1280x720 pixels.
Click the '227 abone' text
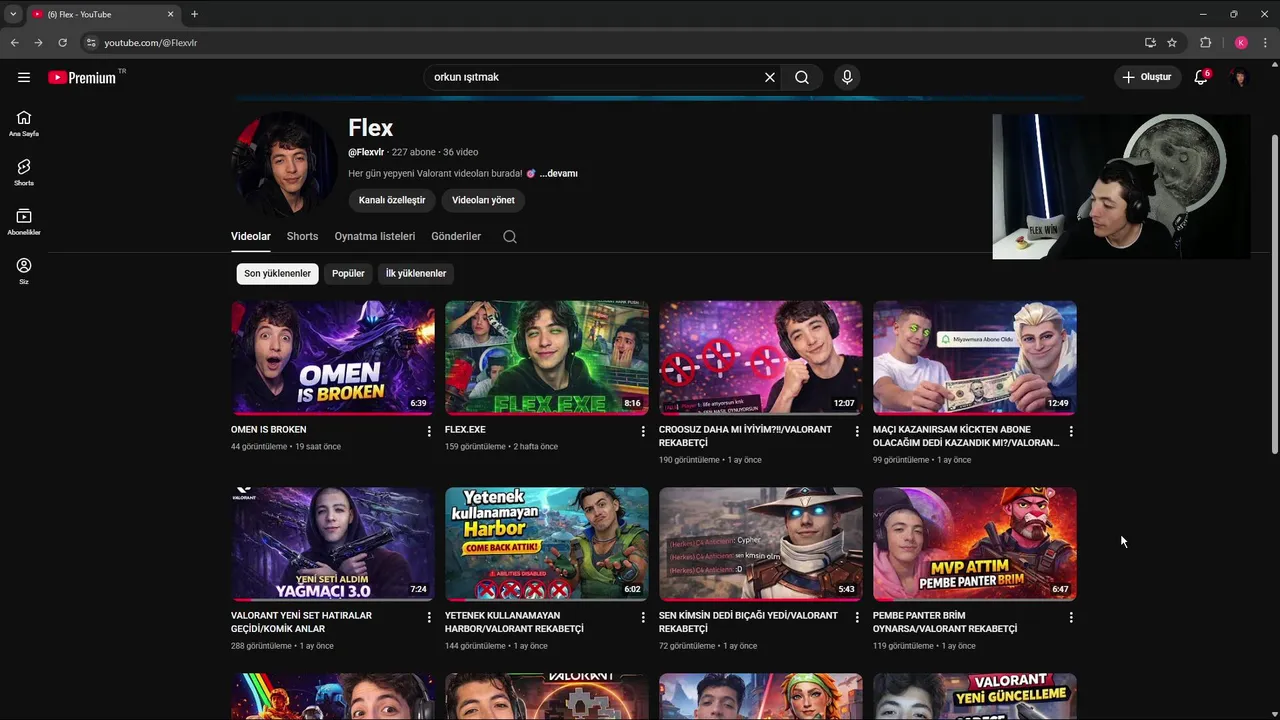(x=414, y=152)
